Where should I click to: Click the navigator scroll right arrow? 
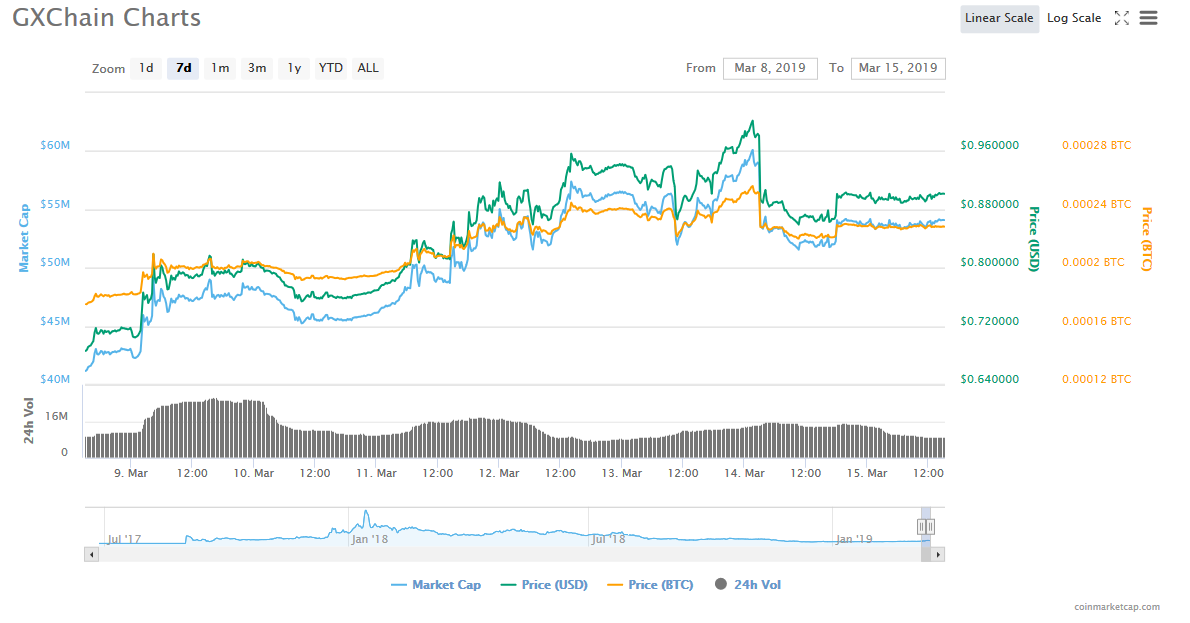[x=938, y=555]
